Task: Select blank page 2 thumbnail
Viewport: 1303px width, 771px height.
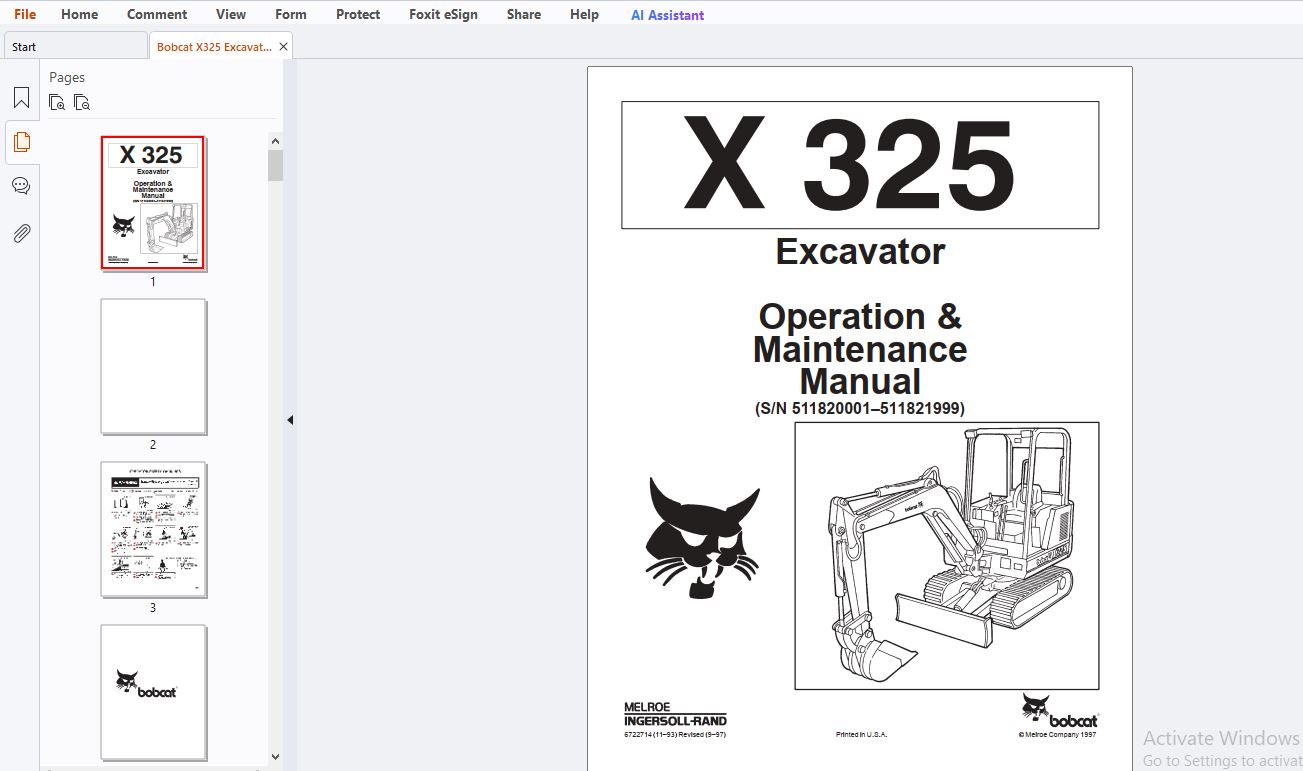Action: (153, 367)
